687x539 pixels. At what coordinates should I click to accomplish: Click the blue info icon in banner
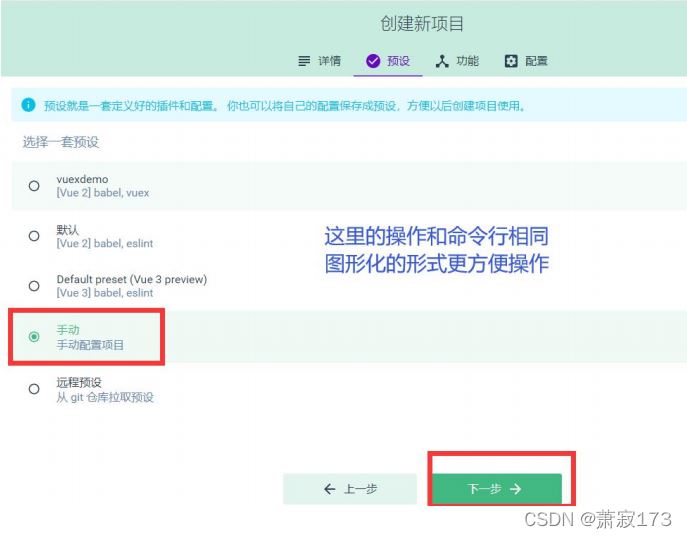[x=28, y=105]
